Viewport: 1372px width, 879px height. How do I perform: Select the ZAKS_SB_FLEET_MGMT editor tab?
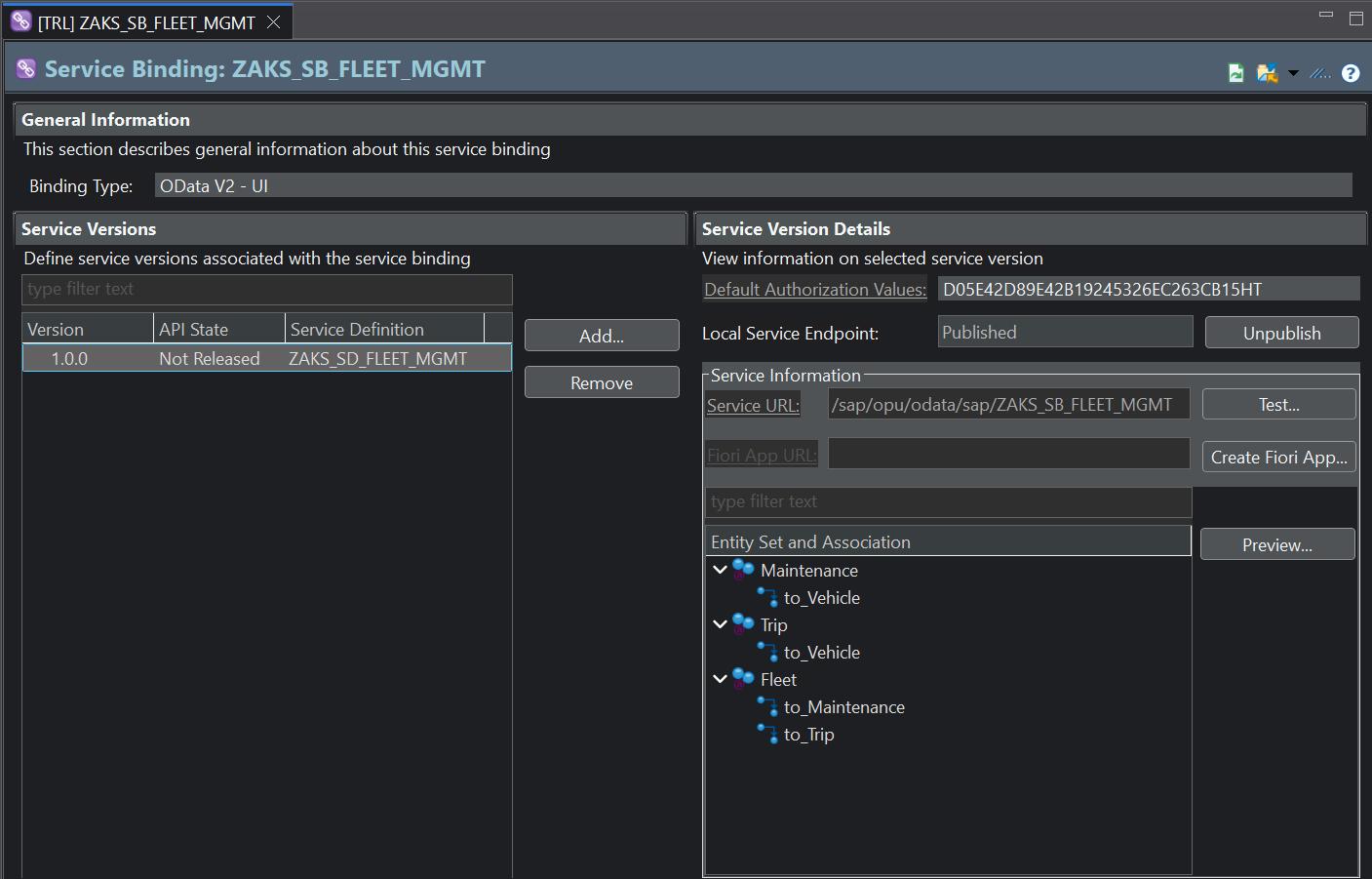point(146,22)
